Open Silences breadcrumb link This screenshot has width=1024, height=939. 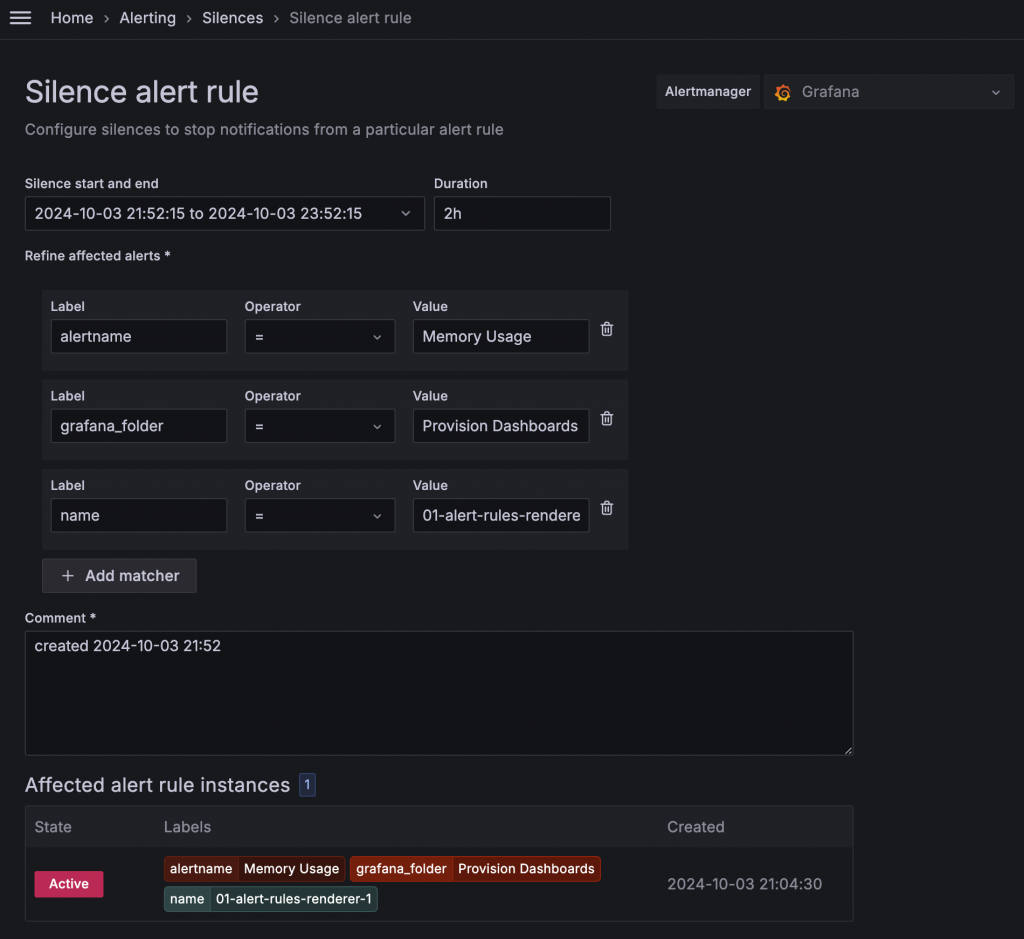coord(232,18)
